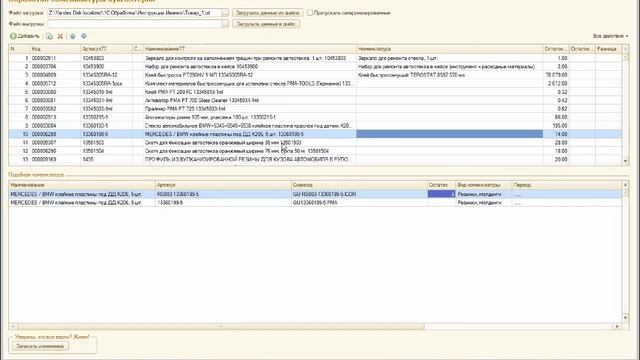Copy the selected row via copy icon

coord(49,36)
